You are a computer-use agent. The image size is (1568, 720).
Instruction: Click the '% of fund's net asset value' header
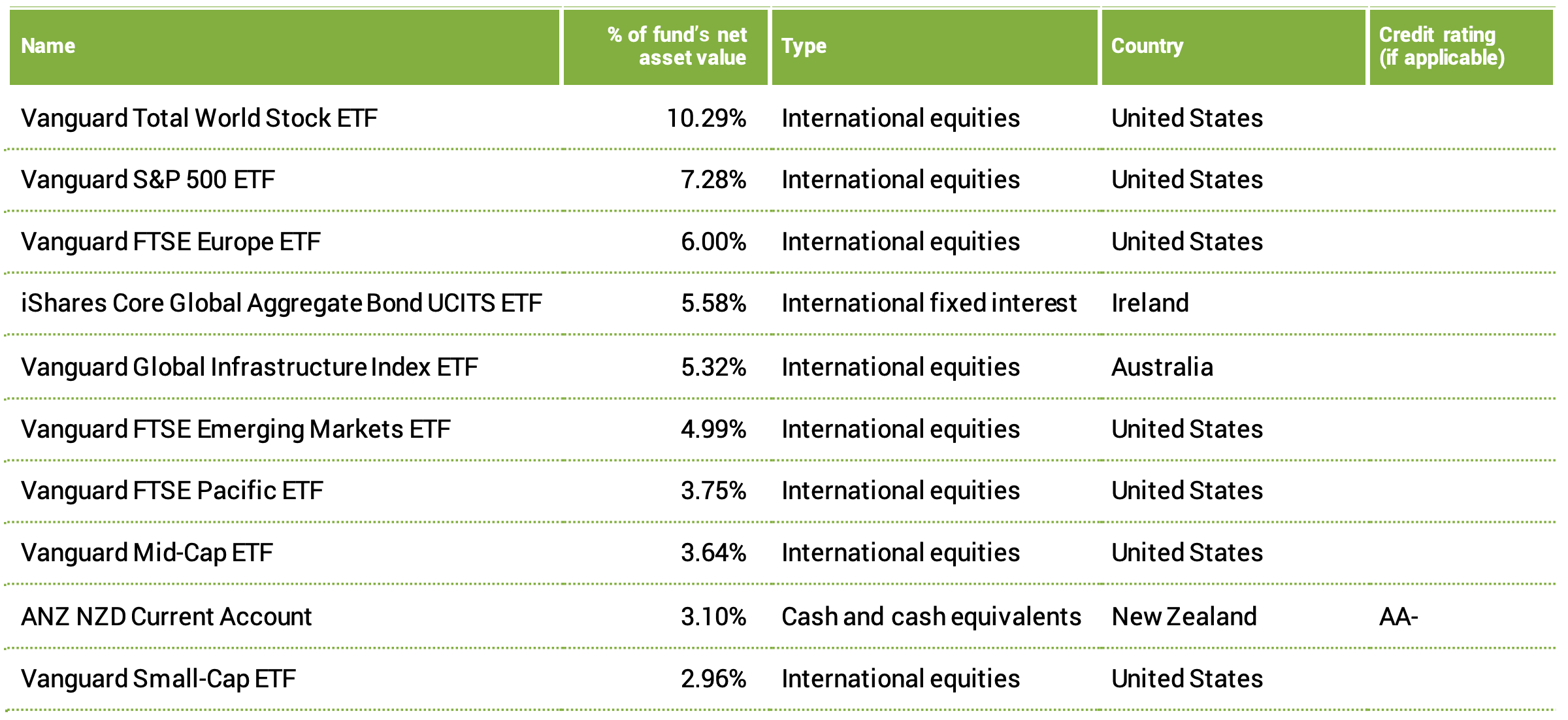[x=677, y=46]
